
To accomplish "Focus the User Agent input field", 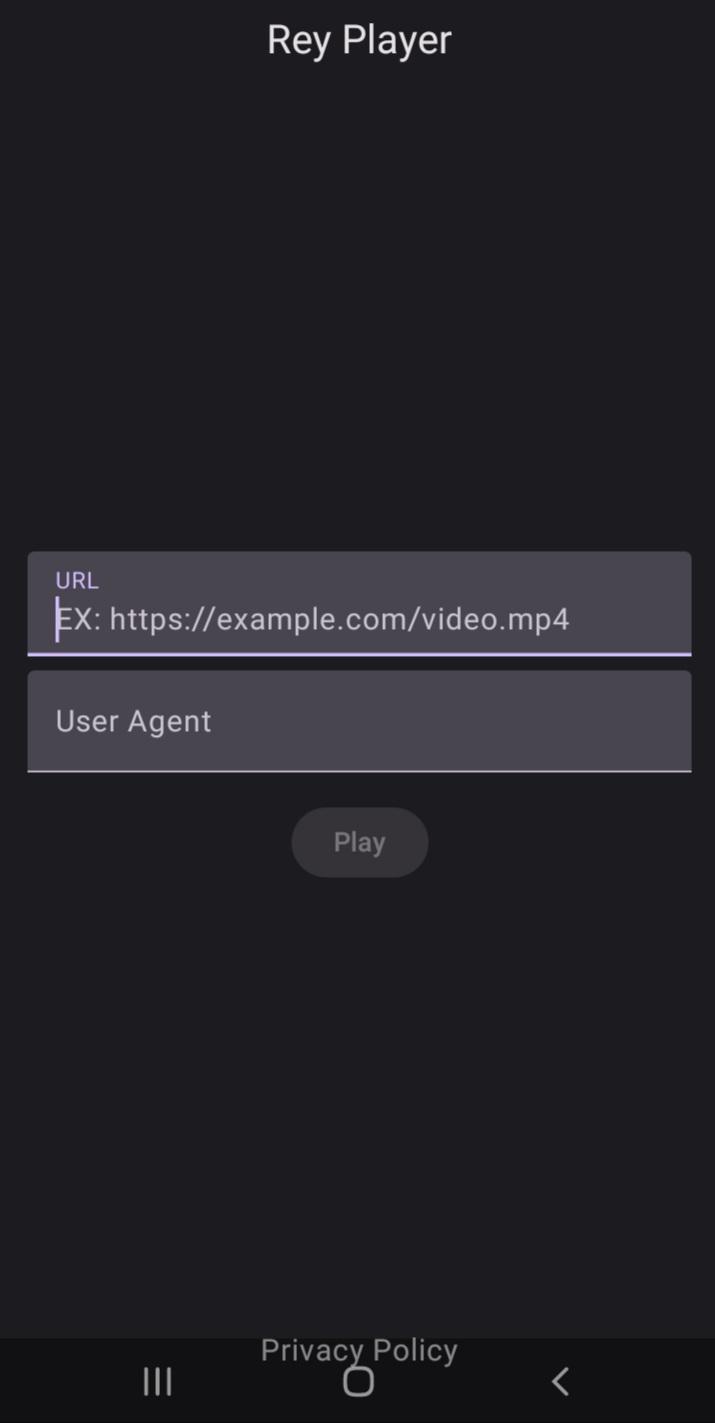I will (x=359, y=721).
